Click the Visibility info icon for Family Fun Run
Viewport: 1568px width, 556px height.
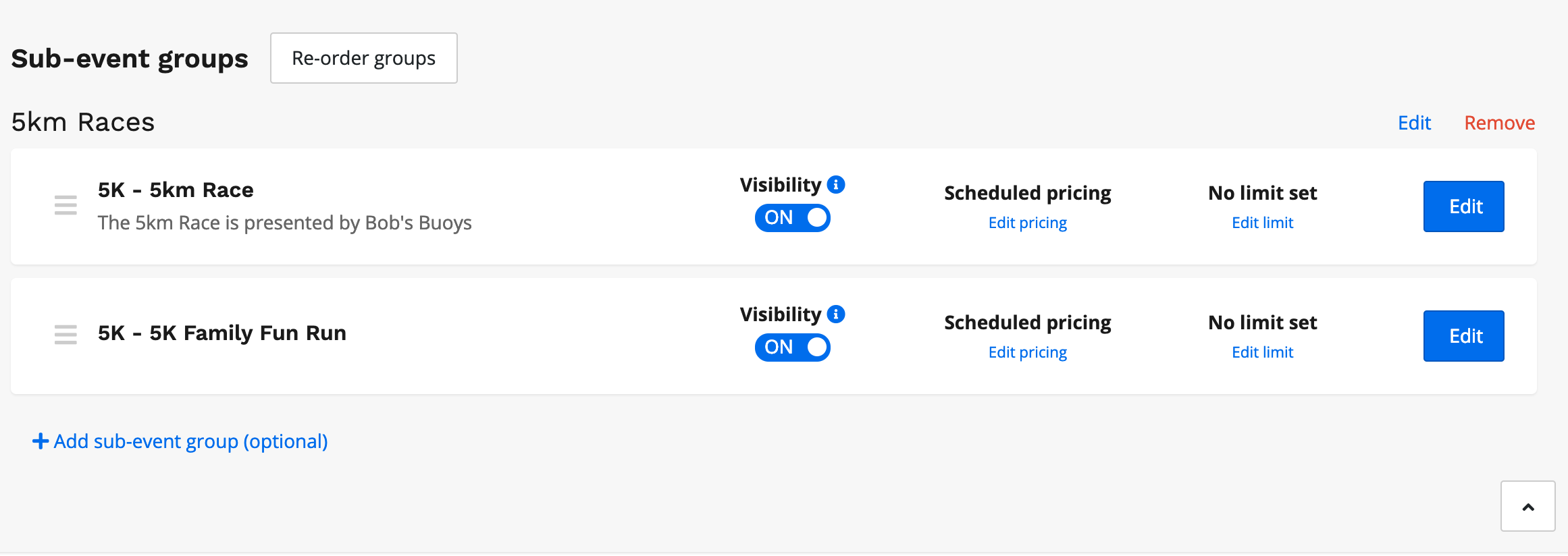836,314
